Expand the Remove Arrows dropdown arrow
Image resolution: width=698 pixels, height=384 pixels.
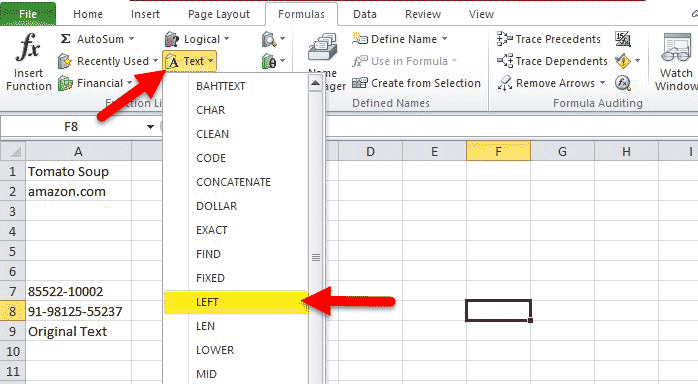pos(602,83)
